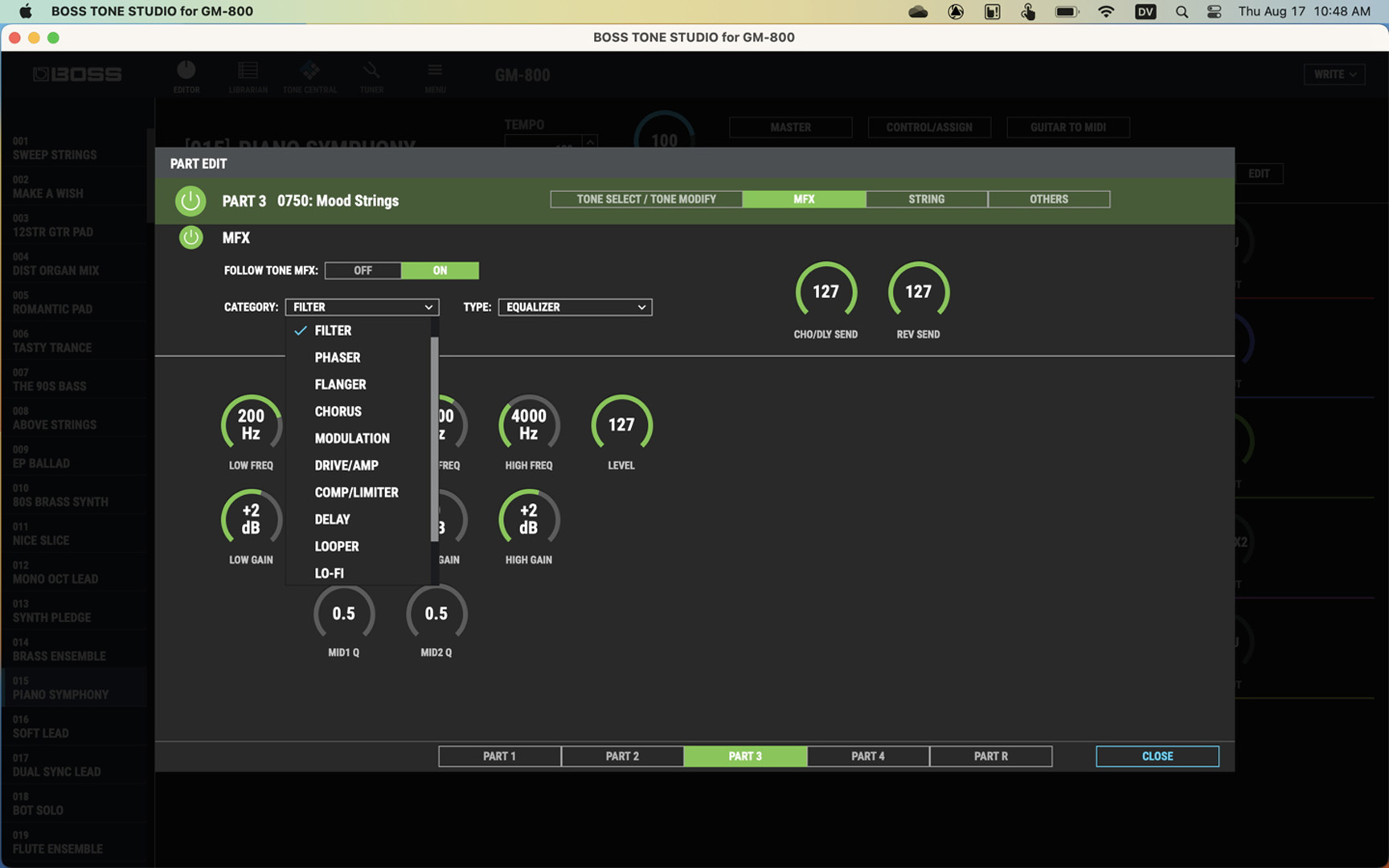Open the Apple menu
Viewport: 1389px width, 868px height.
pos(25,11)
